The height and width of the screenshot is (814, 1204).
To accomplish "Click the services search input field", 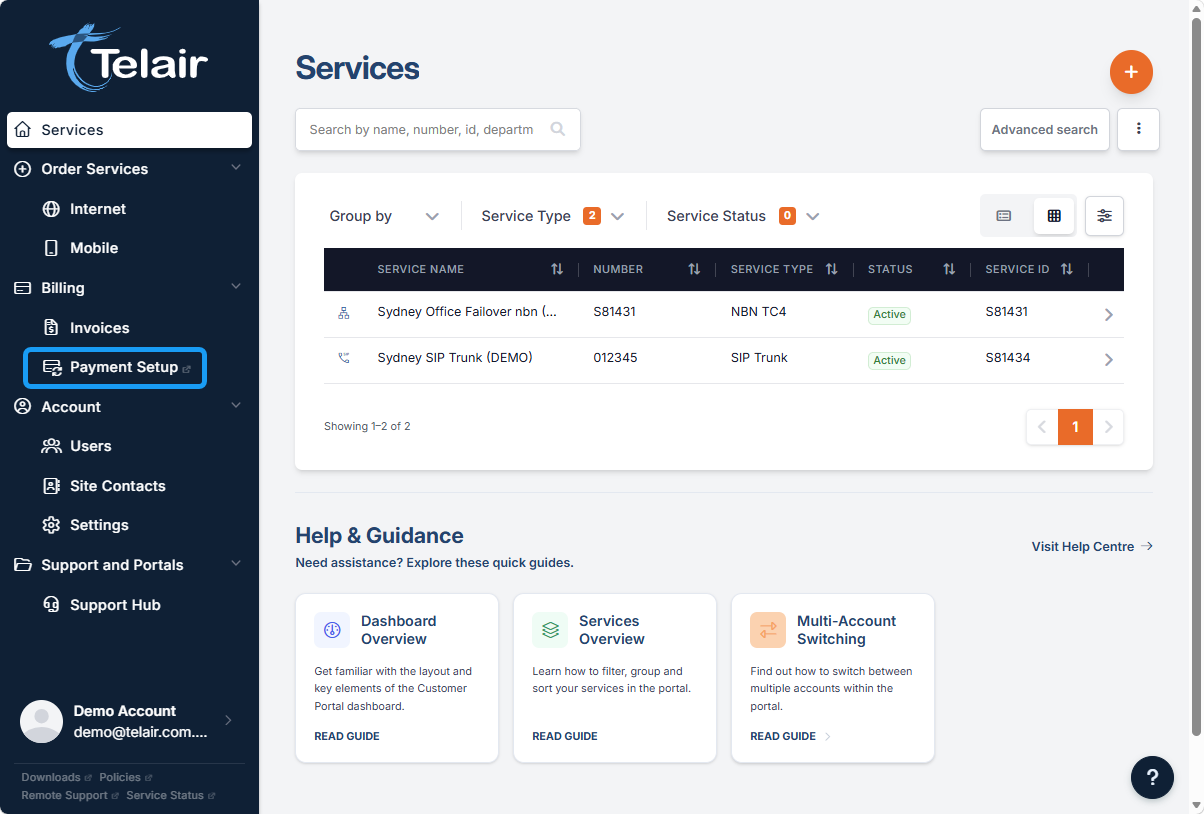I will tap(438, 130).
